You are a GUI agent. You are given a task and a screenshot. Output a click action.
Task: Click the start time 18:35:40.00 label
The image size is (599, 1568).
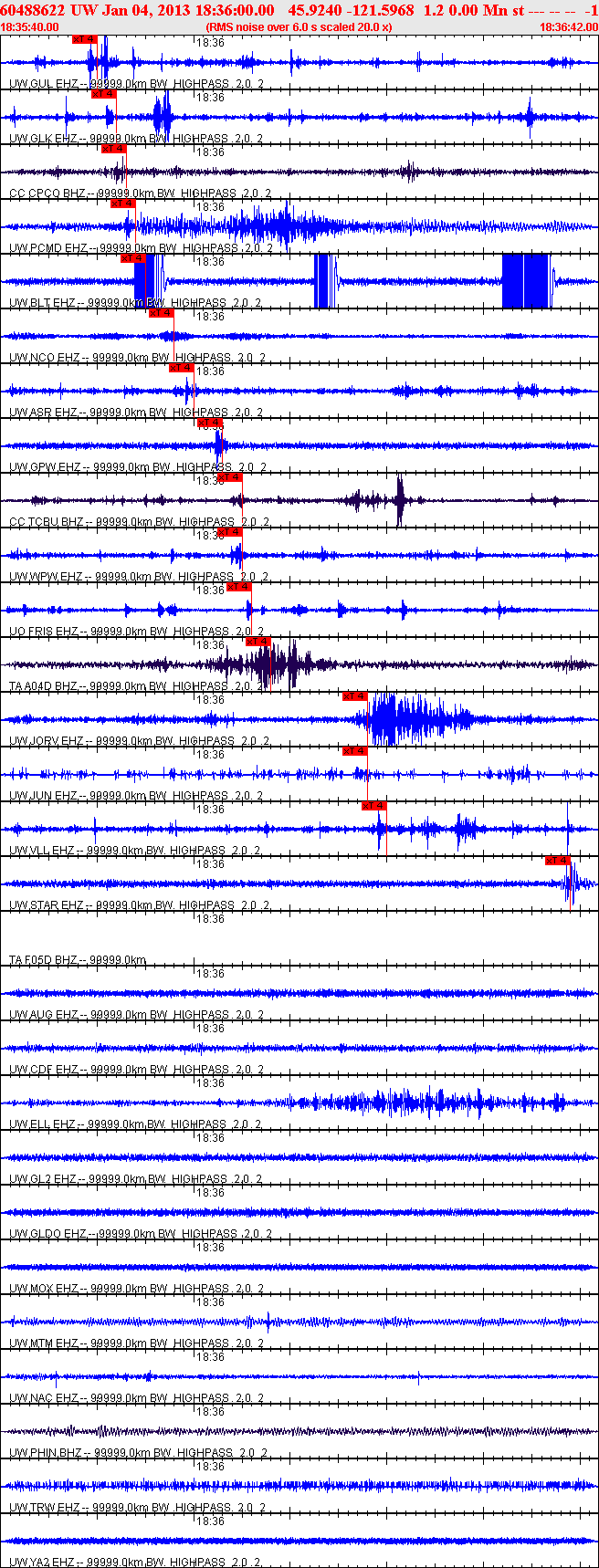pos(30,27)
